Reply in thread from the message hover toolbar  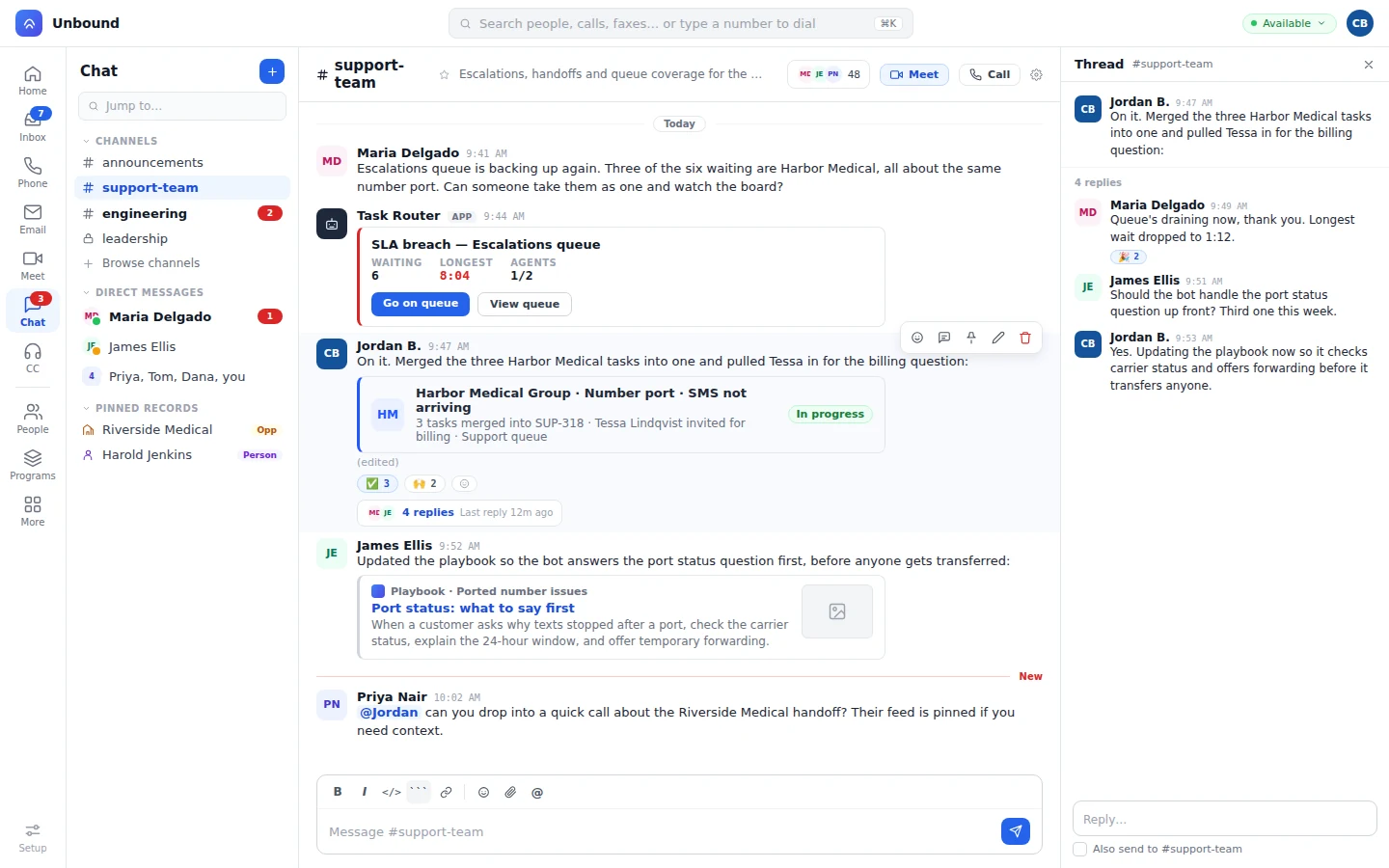[944, 338]
